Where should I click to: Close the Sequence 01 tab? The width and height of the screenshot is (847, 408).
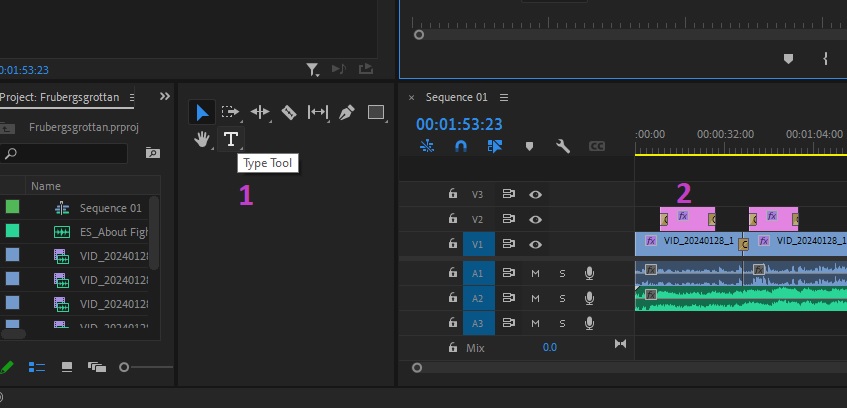point(411,98)
